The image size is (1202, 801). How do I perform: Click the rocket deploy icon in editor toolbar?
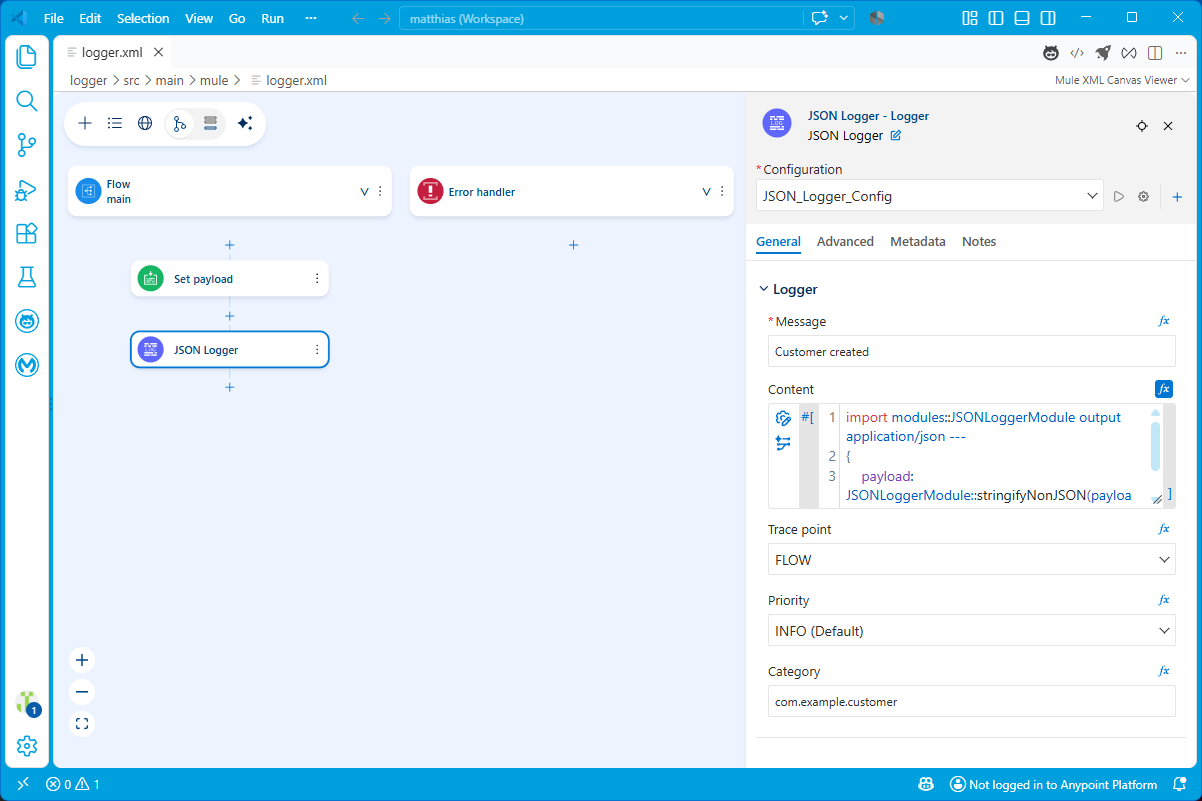click(1103, 52)
